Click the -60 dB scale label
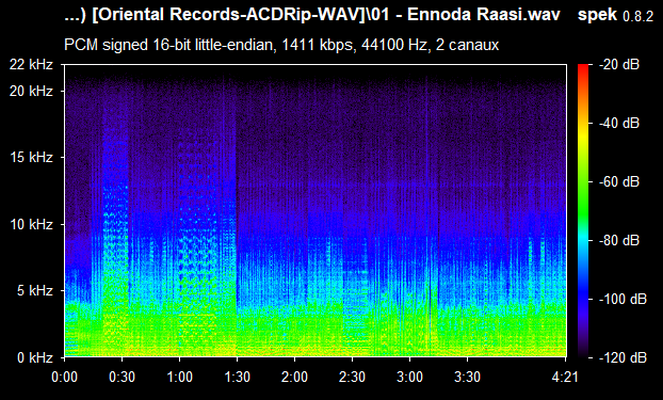Image resolution: width=663 pixels, height=400 pixels. coord(619,182)
